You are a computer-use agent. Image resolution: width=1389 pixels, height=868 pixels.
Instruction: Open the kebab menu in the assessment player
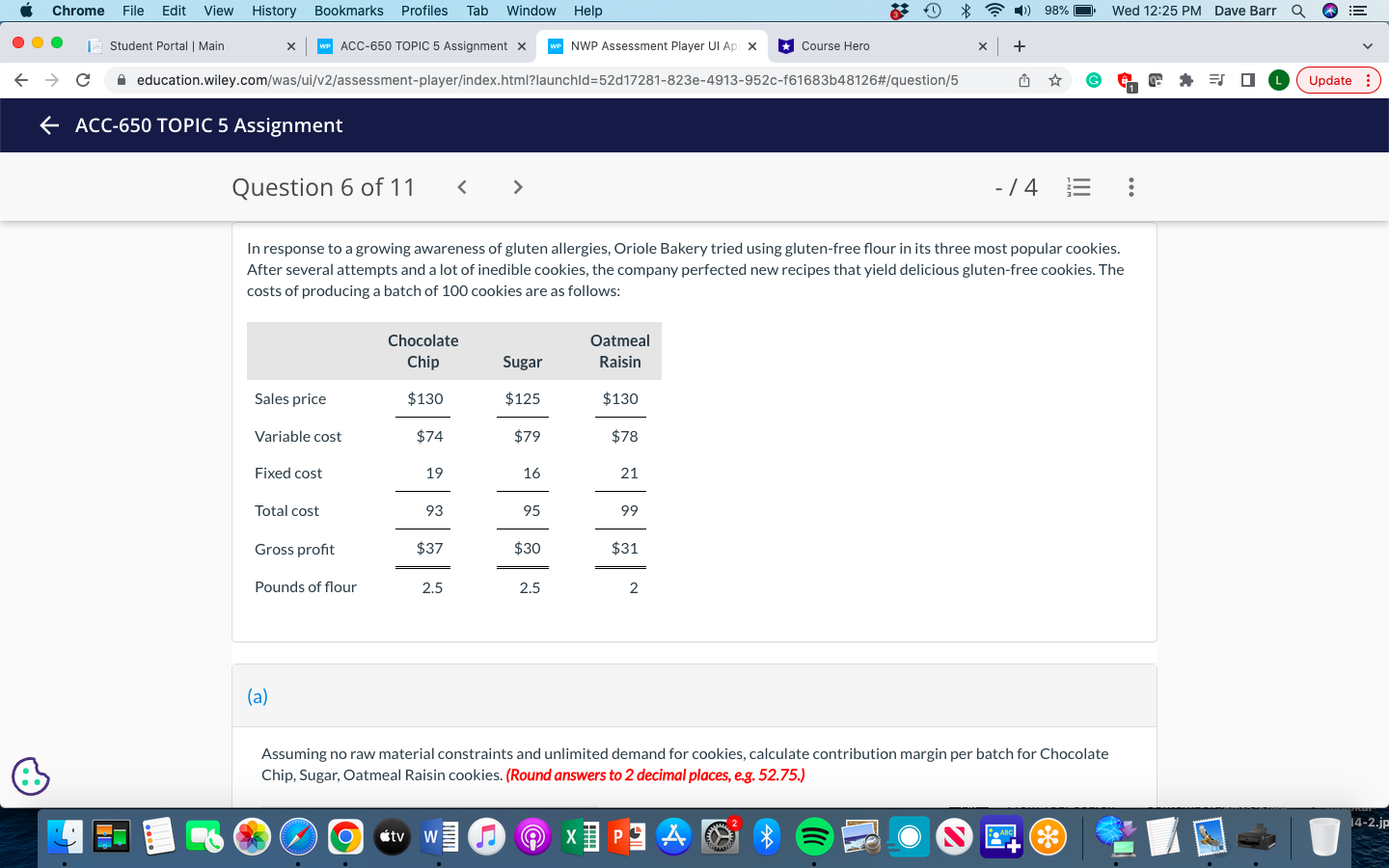point(1130,187)
